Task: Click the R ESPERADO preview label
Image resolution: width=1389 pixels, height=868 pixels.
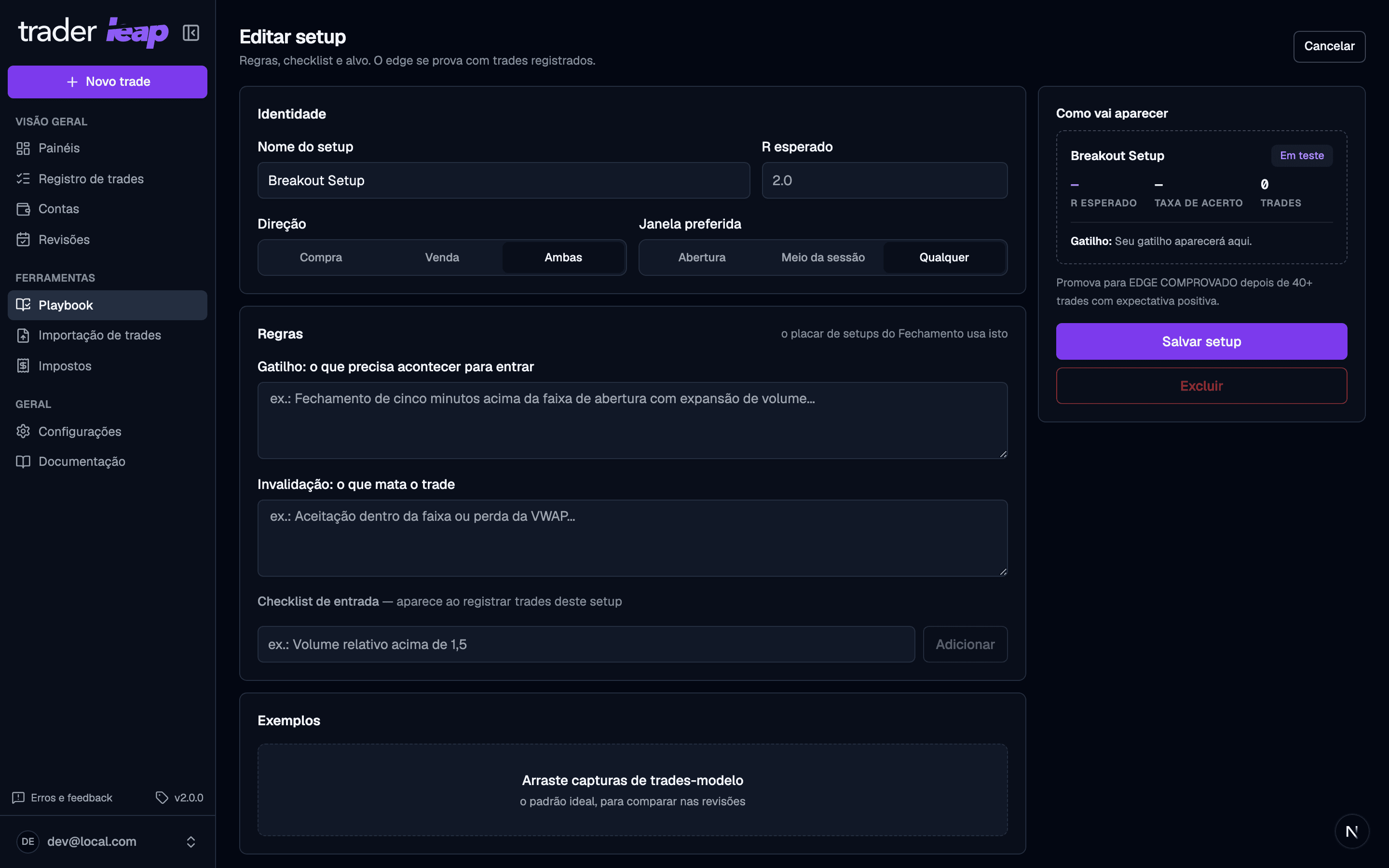Action: click(x=1103, y=203)
